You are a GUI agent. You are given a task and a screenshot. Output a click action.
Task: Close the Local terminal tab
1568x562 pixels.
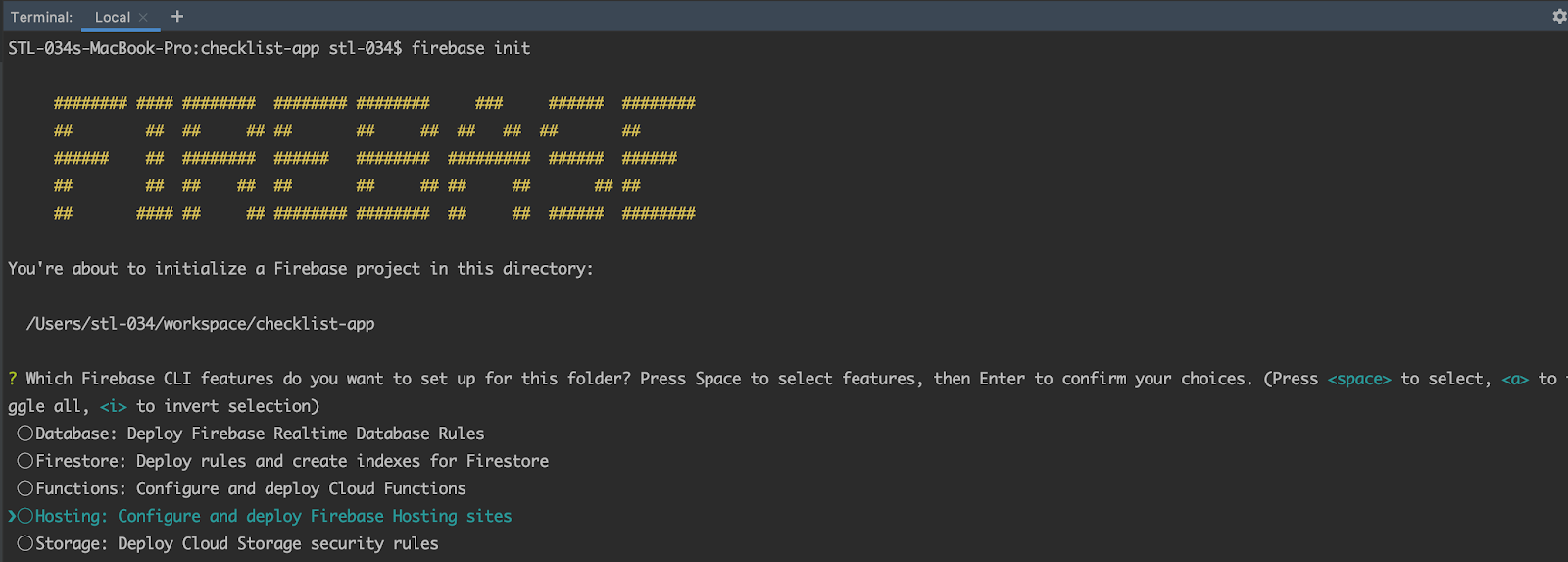coord(143,17)
